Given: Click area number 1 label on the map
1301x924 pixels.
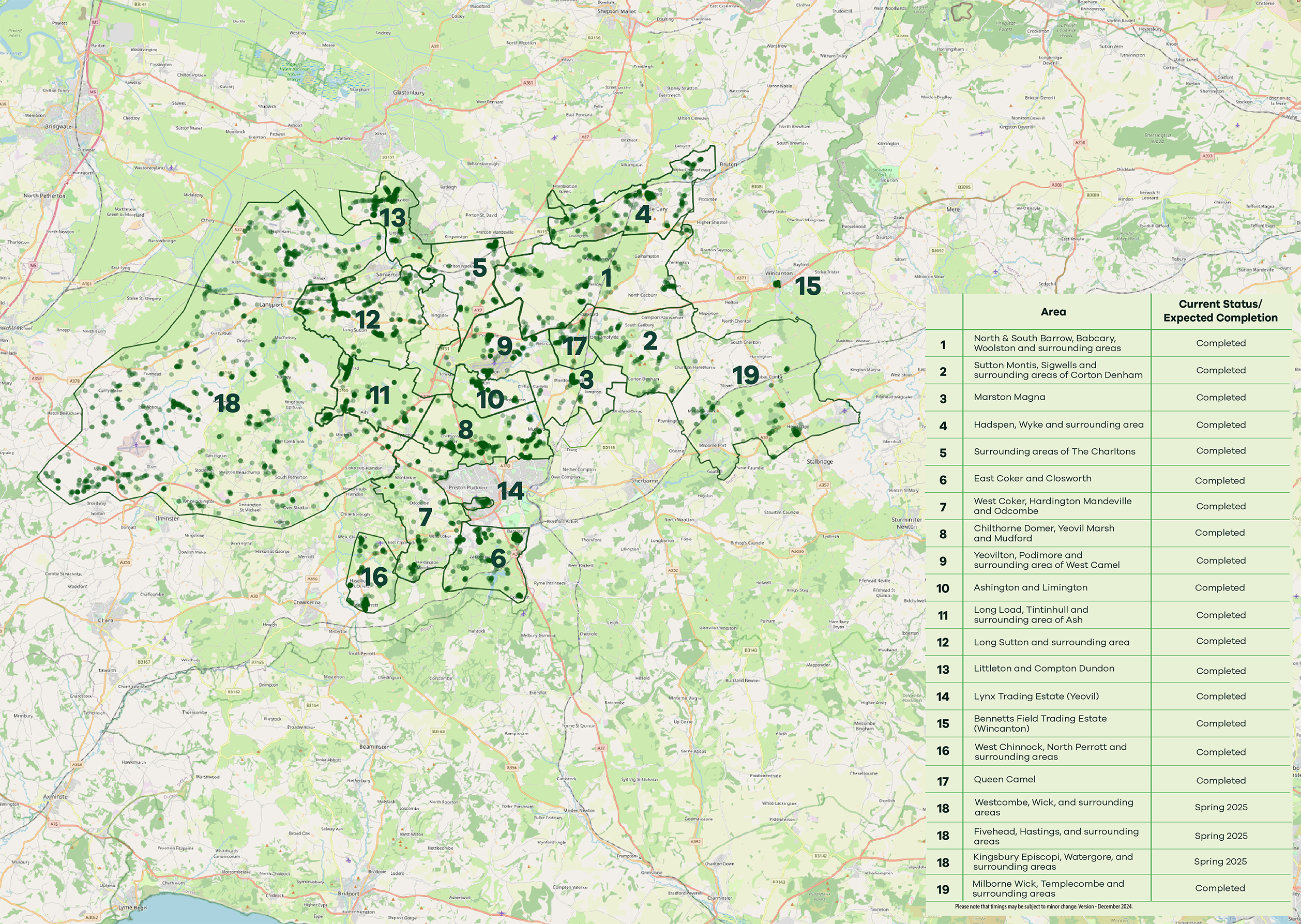Looking at the screenshot, I should click(607, 278).
